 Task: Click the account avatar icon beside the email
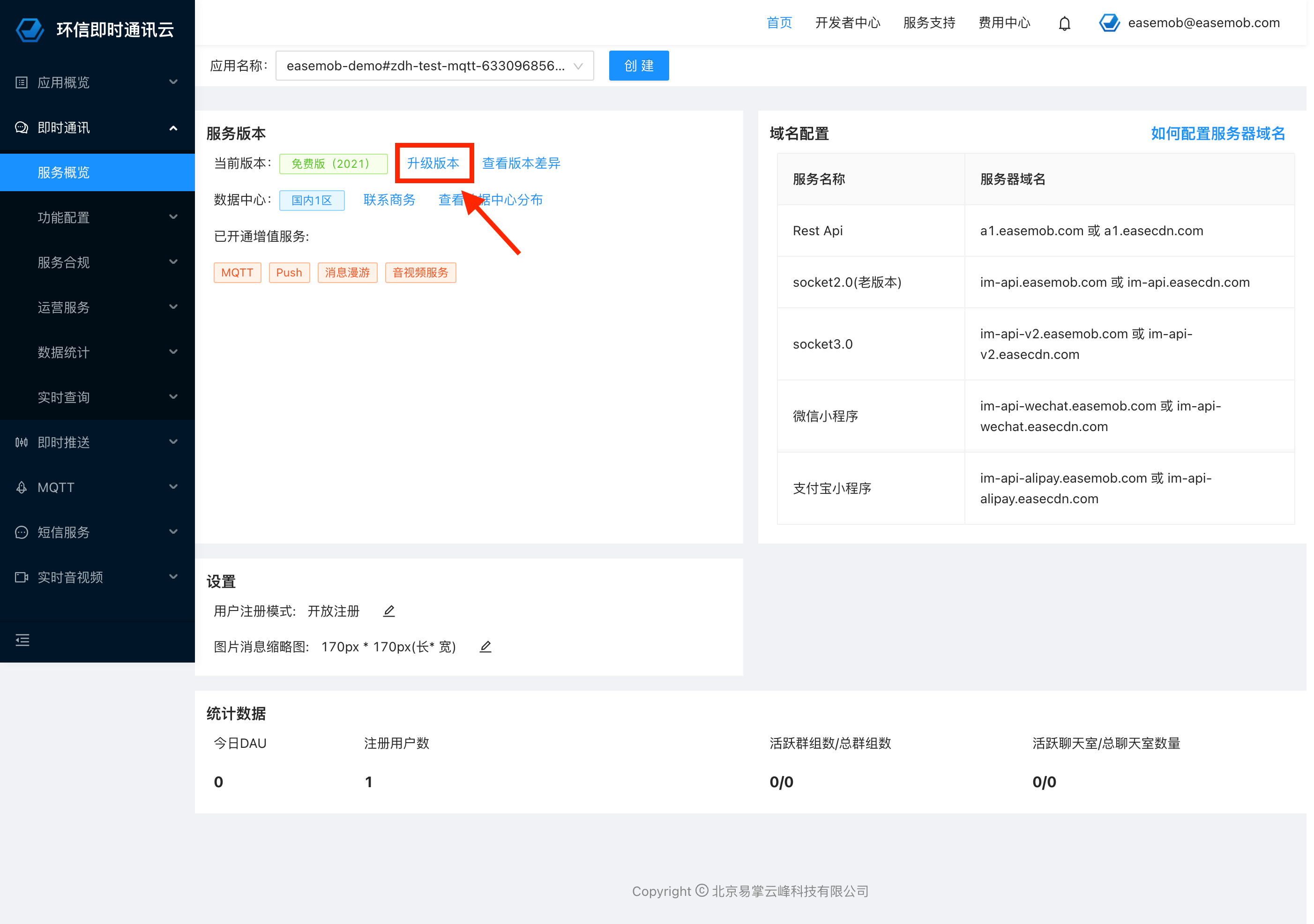[1109, 23]
